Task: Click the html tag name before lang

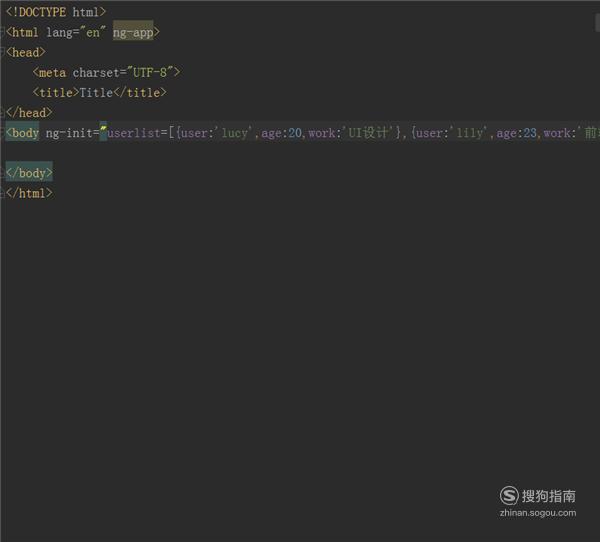Action: 25,32
